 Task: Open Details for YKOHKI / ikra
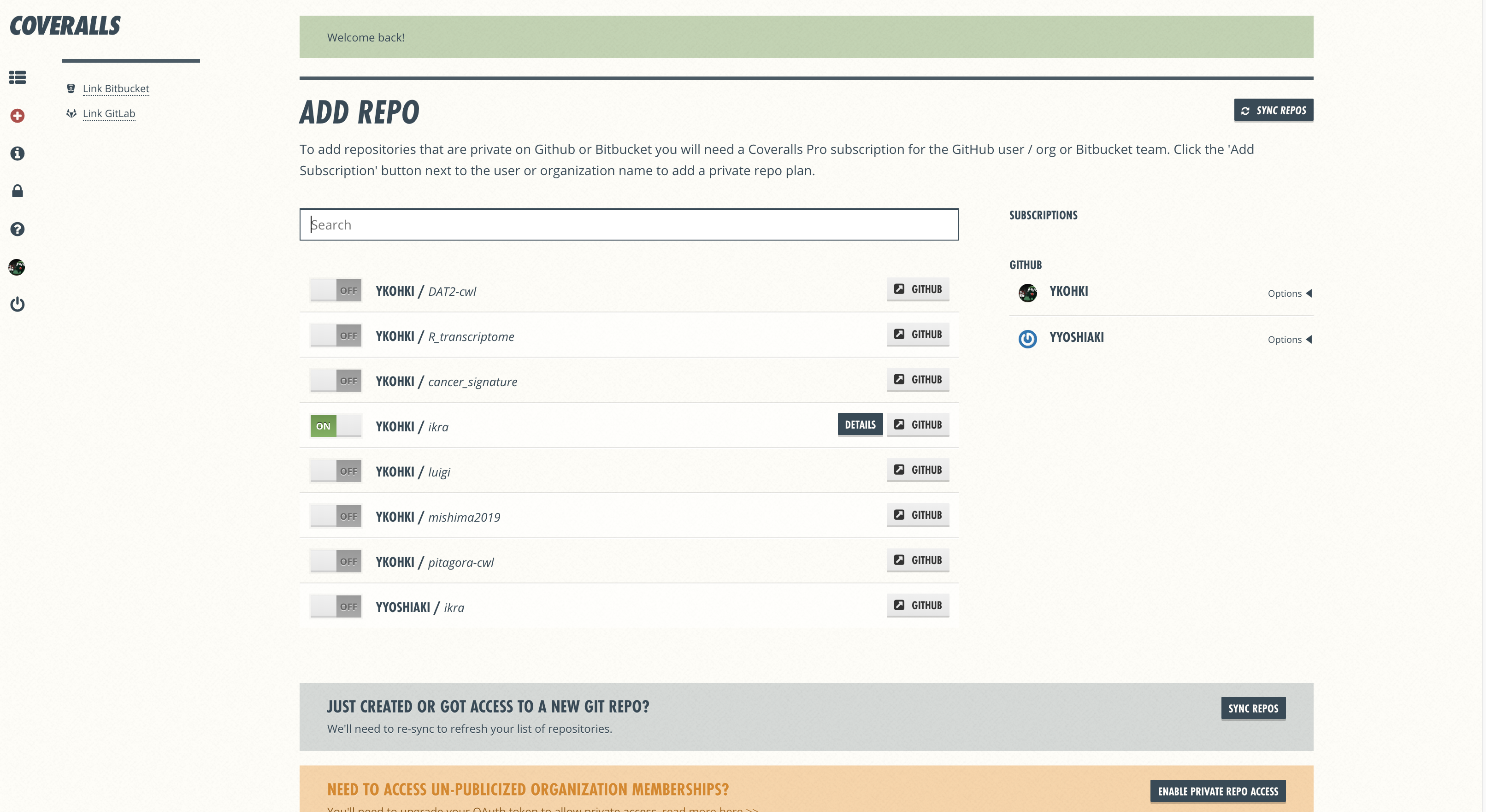[x=860, y=425]
